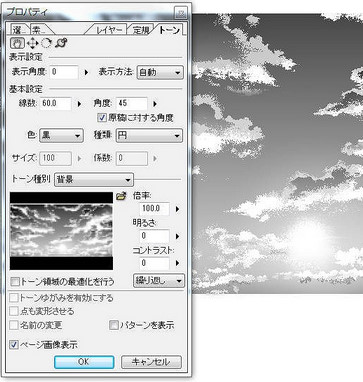Click arrow next to 線数 value 60.0
The height and width of the screenshot is (382, 363).
[x=79, y=104]
